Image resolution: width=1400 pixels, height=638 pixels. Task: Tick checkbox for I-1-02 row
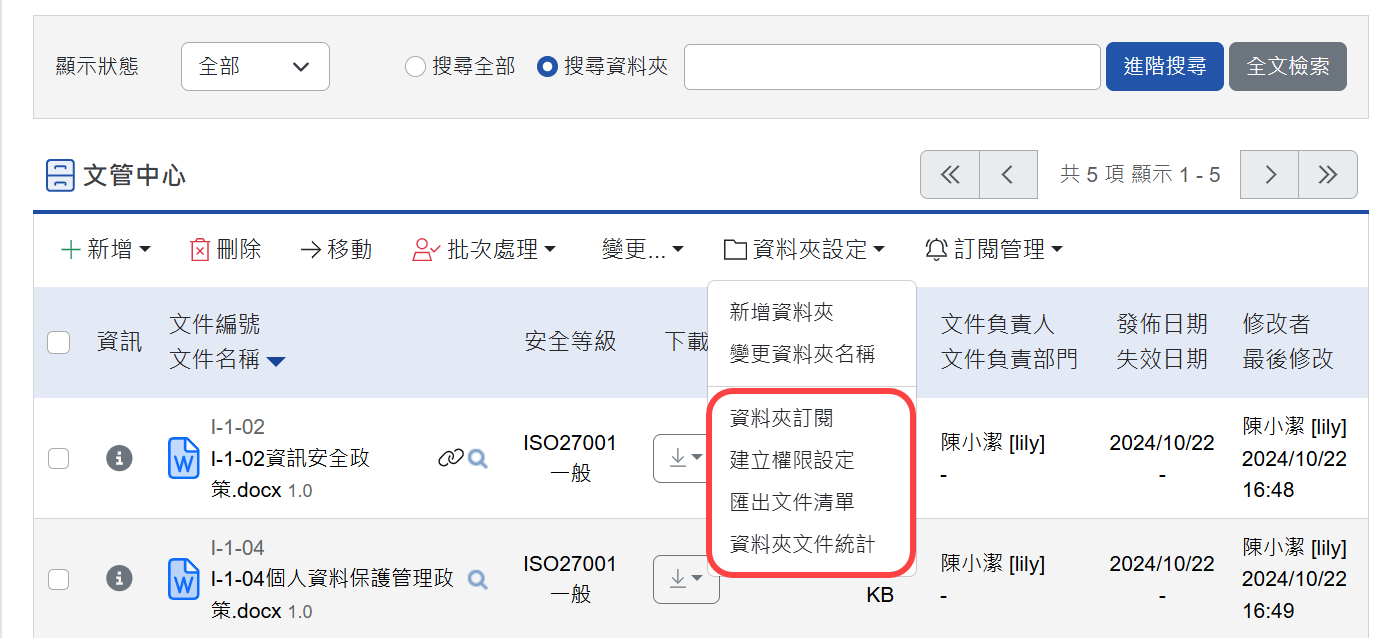[x=59, y=458]
